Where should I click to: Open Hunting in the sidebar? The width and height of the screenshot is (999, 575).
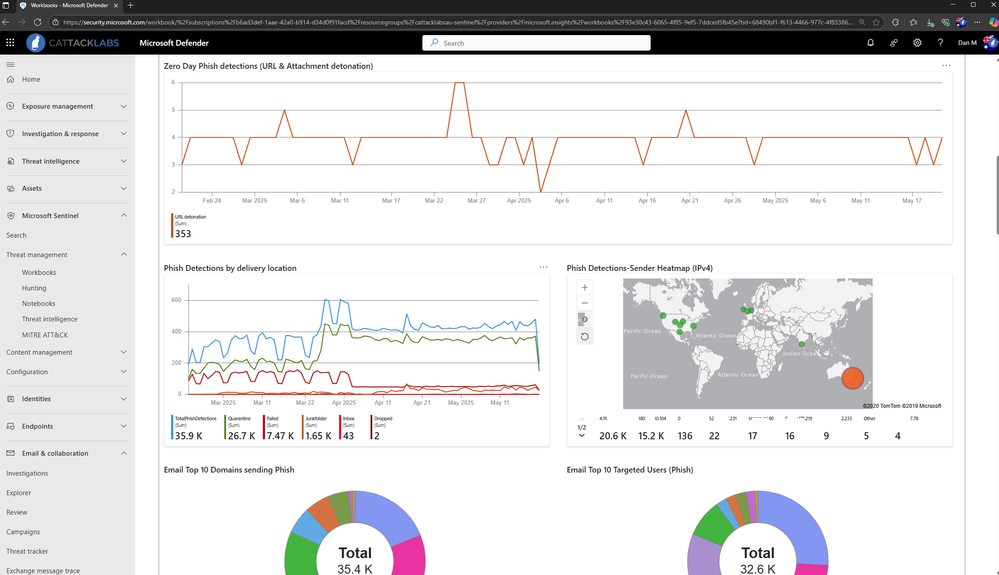pos(34,288)
